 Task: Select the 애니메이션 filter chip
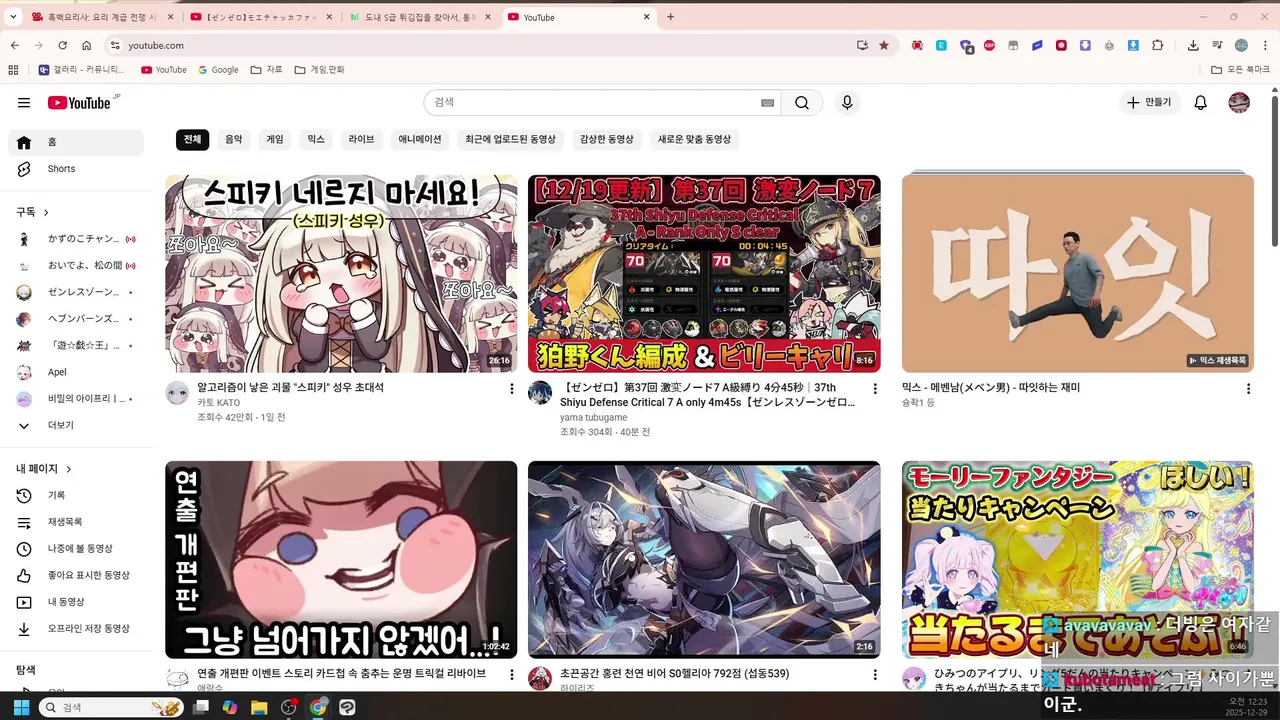420,140
